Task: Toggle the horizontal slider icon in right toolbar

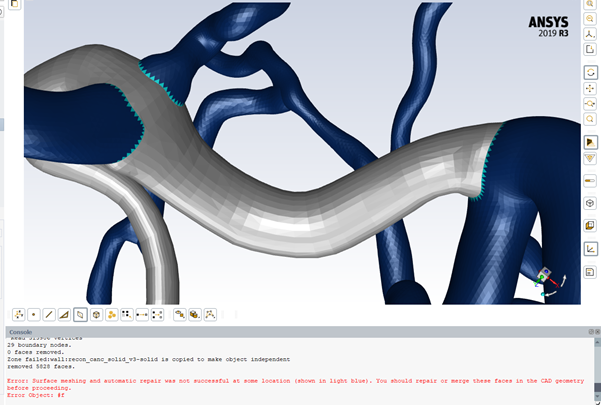Action: tap(590, 179)
